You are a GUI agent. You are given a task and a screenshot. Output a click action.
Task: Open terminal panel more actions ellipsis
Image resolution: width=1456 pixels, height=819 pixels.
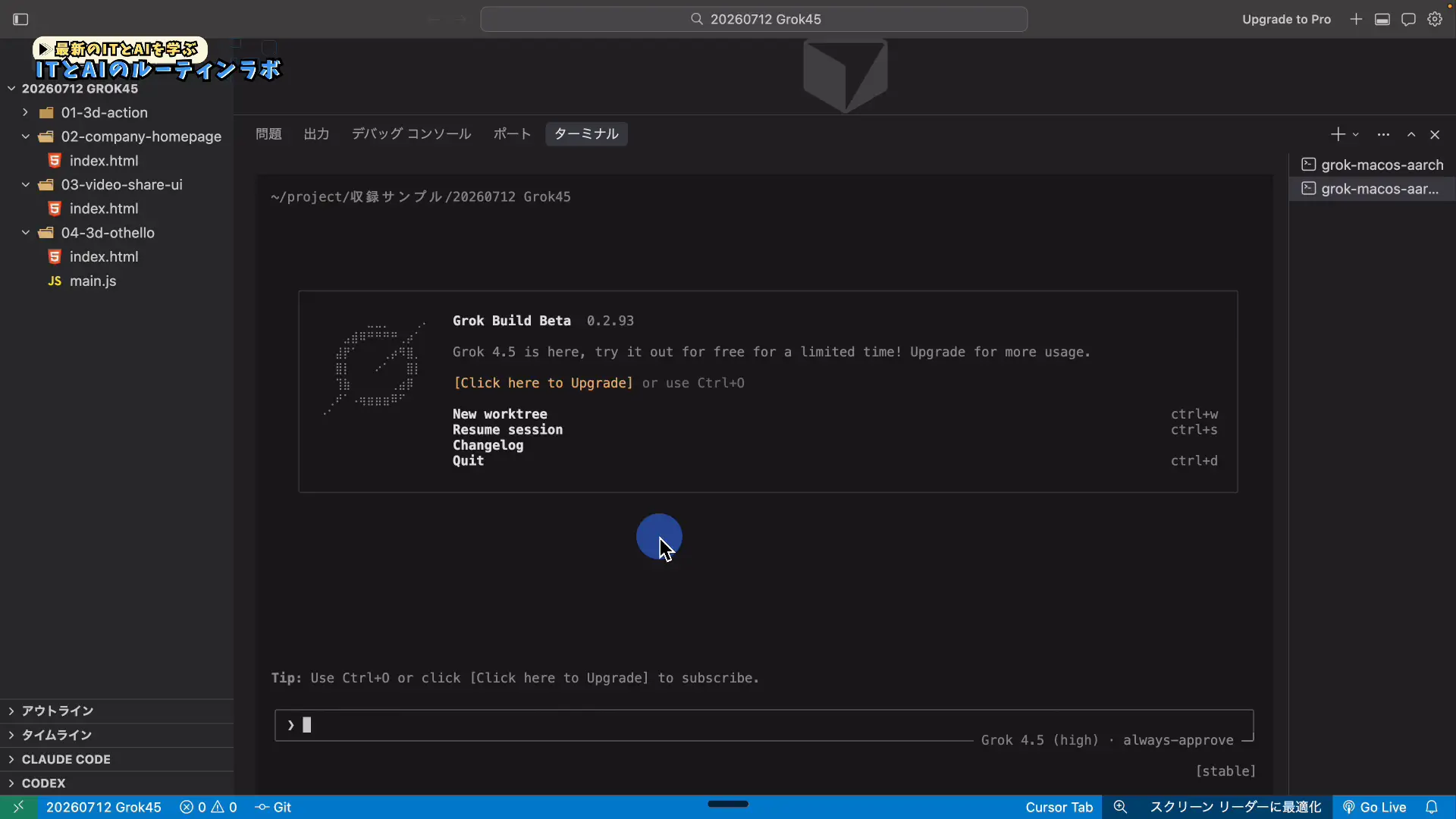[1383, 134]
